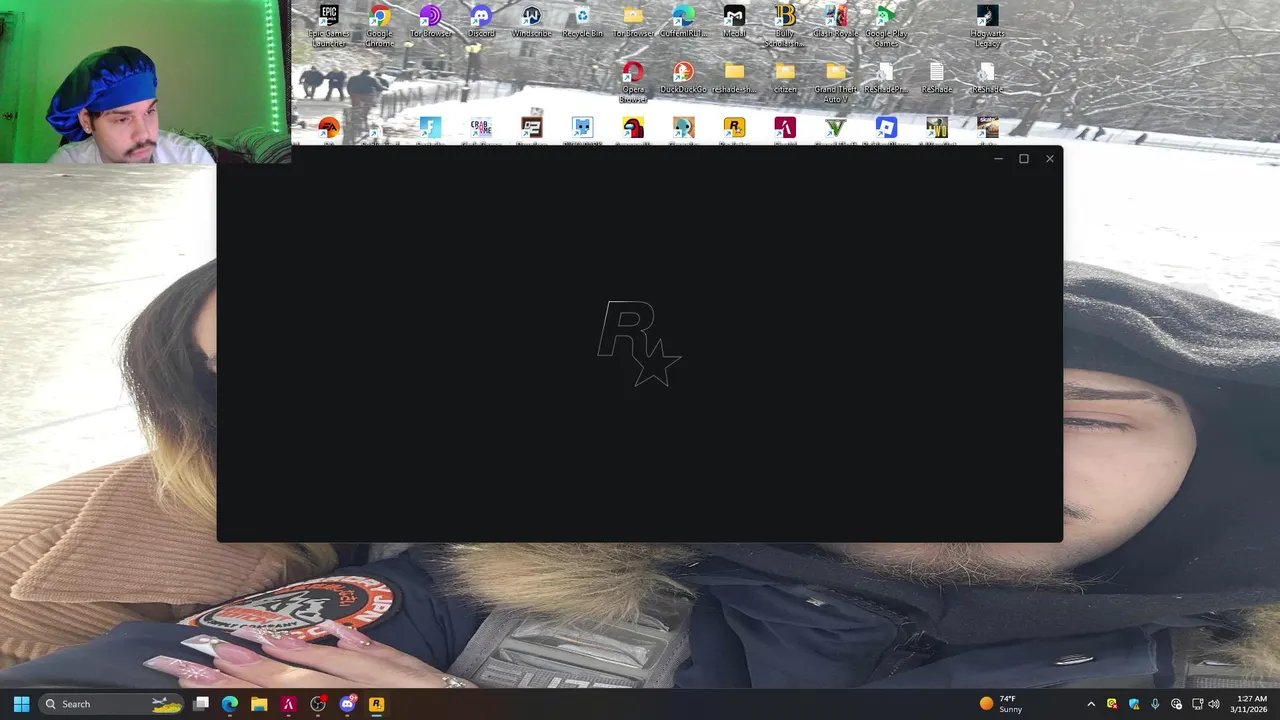
Task: Click the microphone tray icon
Action: 1155,704
